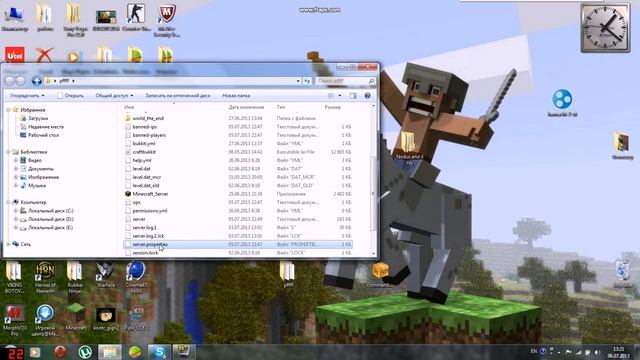
Task: Open the McAfee Security desktop shortcut
Action: (167, 20)
